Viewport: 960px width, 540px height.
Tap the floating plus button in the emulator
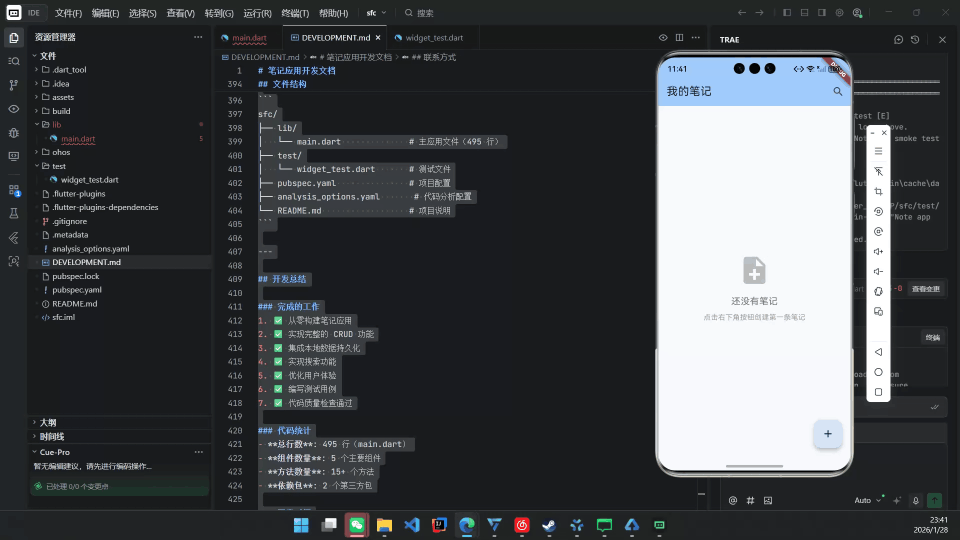click(x=828, y=433)
